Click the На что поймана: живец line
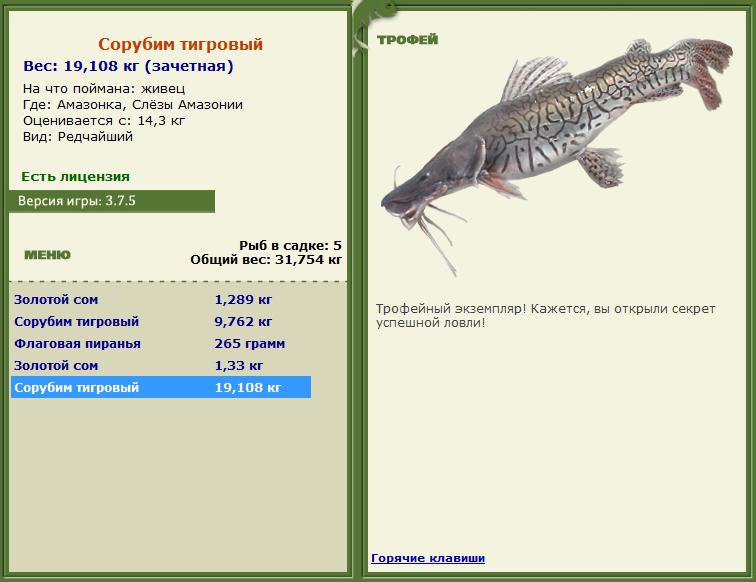The width and height of the screenshot is (756, 582). (x=104, y=89)
